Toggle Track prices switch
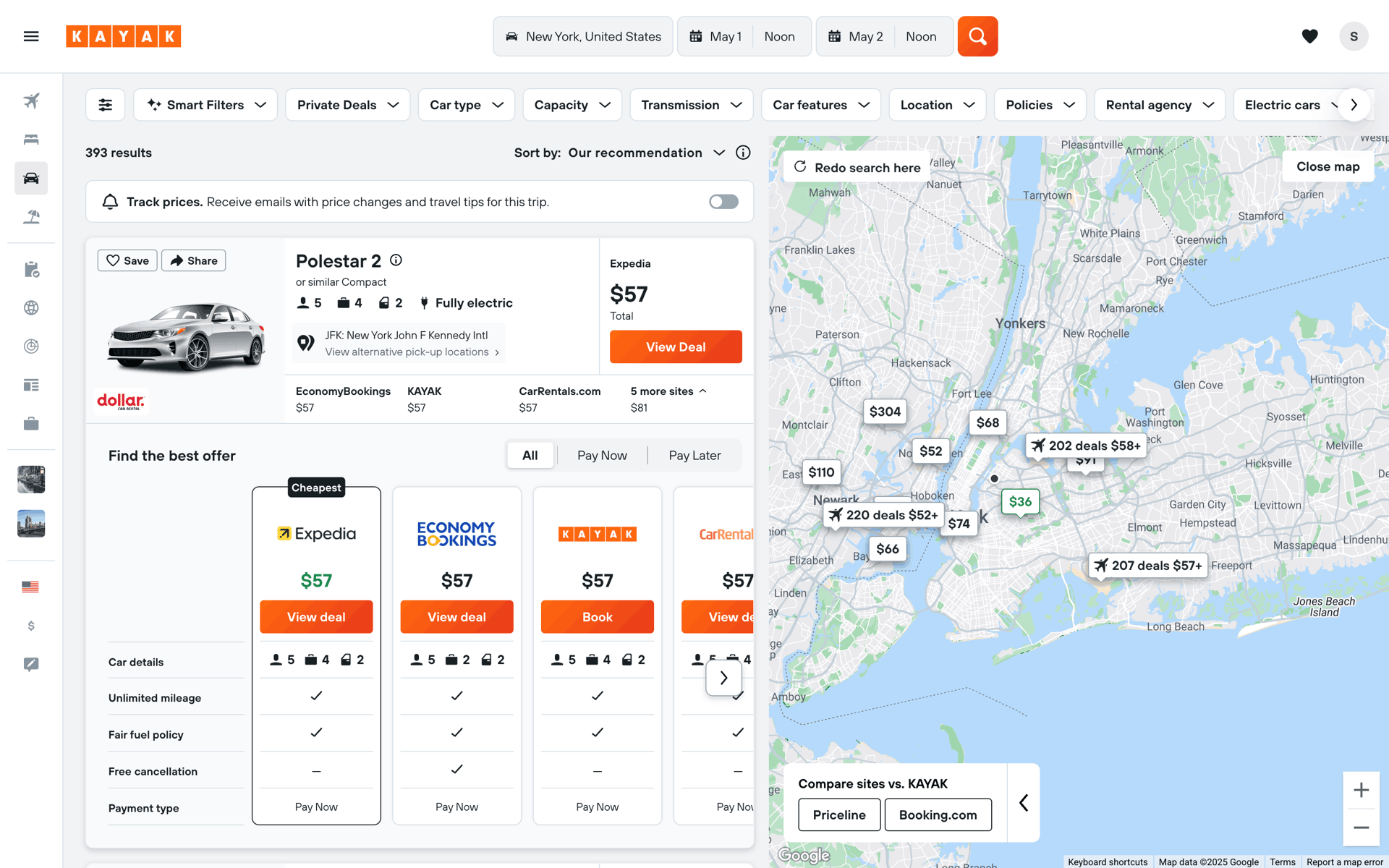 click(723, 202)
